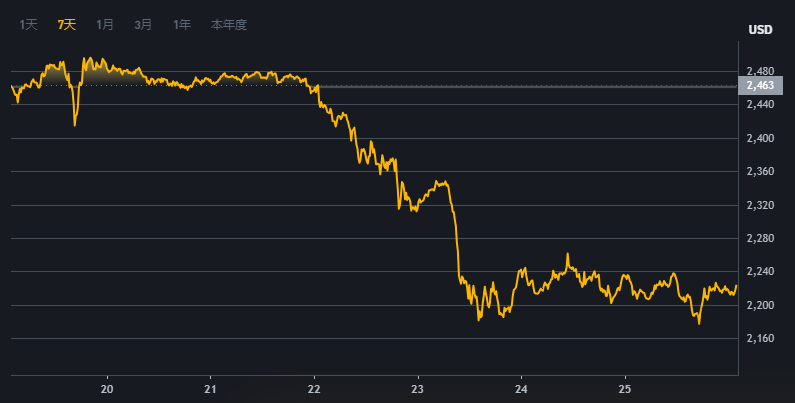The width and height of the screenshot is (795, 403).
Task: Click the highlighted 2,463 price tag
Action: click(760, 85)
